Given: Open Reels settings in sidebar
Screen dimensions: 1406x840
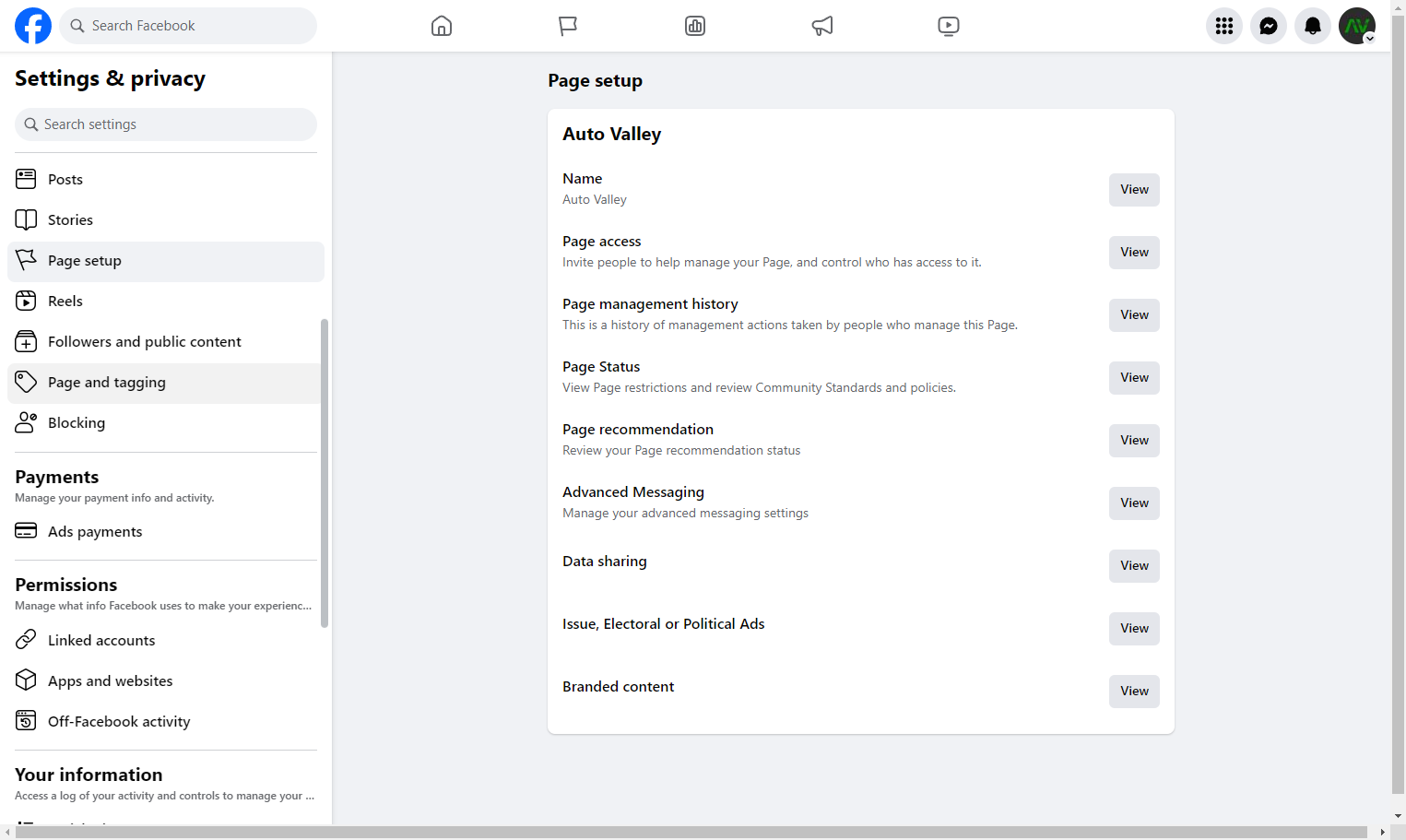Looking at the screenshot, I should pyautogui.click(x=166, y=301).
